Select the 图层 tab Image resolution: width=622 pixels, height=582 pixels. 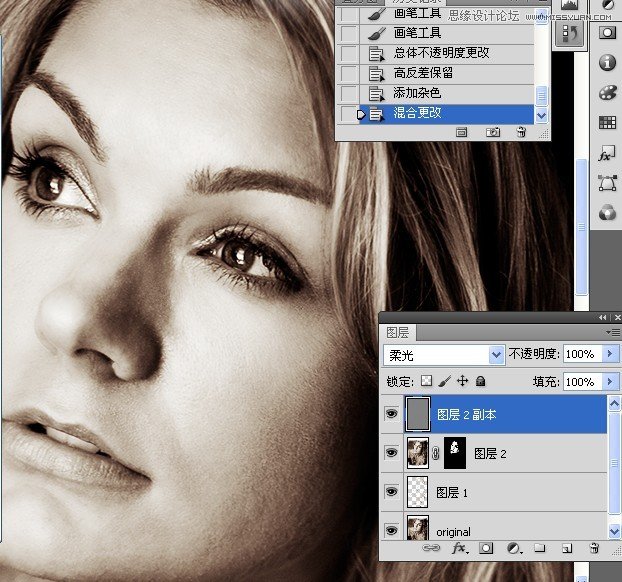(397, 332)
